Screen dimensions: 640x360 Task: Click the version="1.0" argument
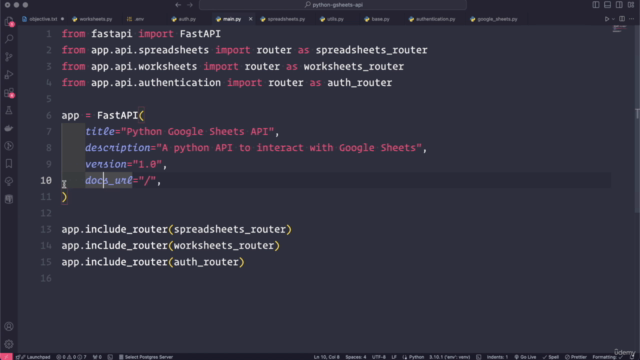pos(126,164)
